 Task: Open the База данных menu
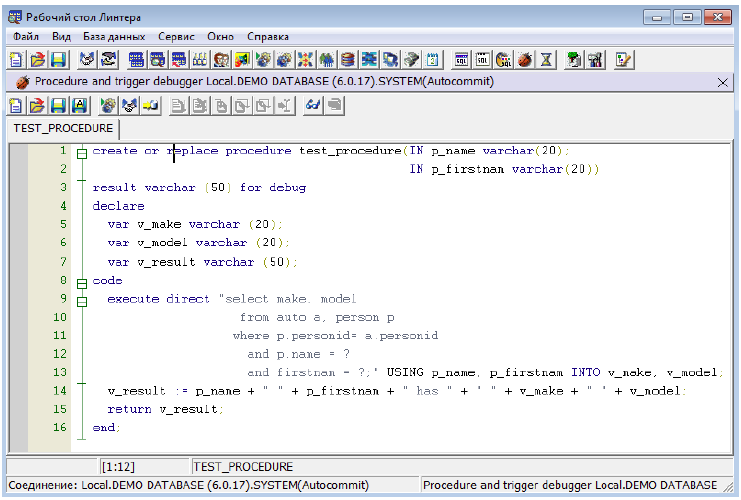pyautogui.click(x=115, y=36)
